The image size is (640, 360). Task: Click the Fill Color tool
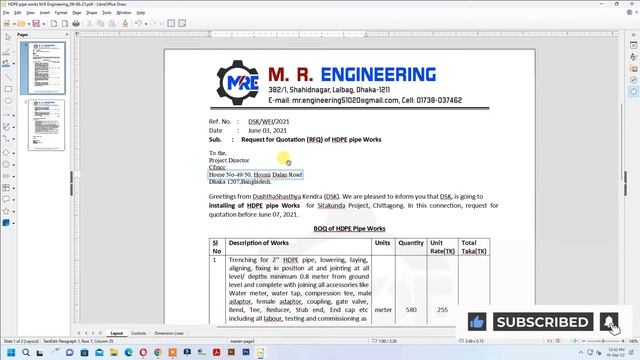pyautogui.click(x=6, y=63)
